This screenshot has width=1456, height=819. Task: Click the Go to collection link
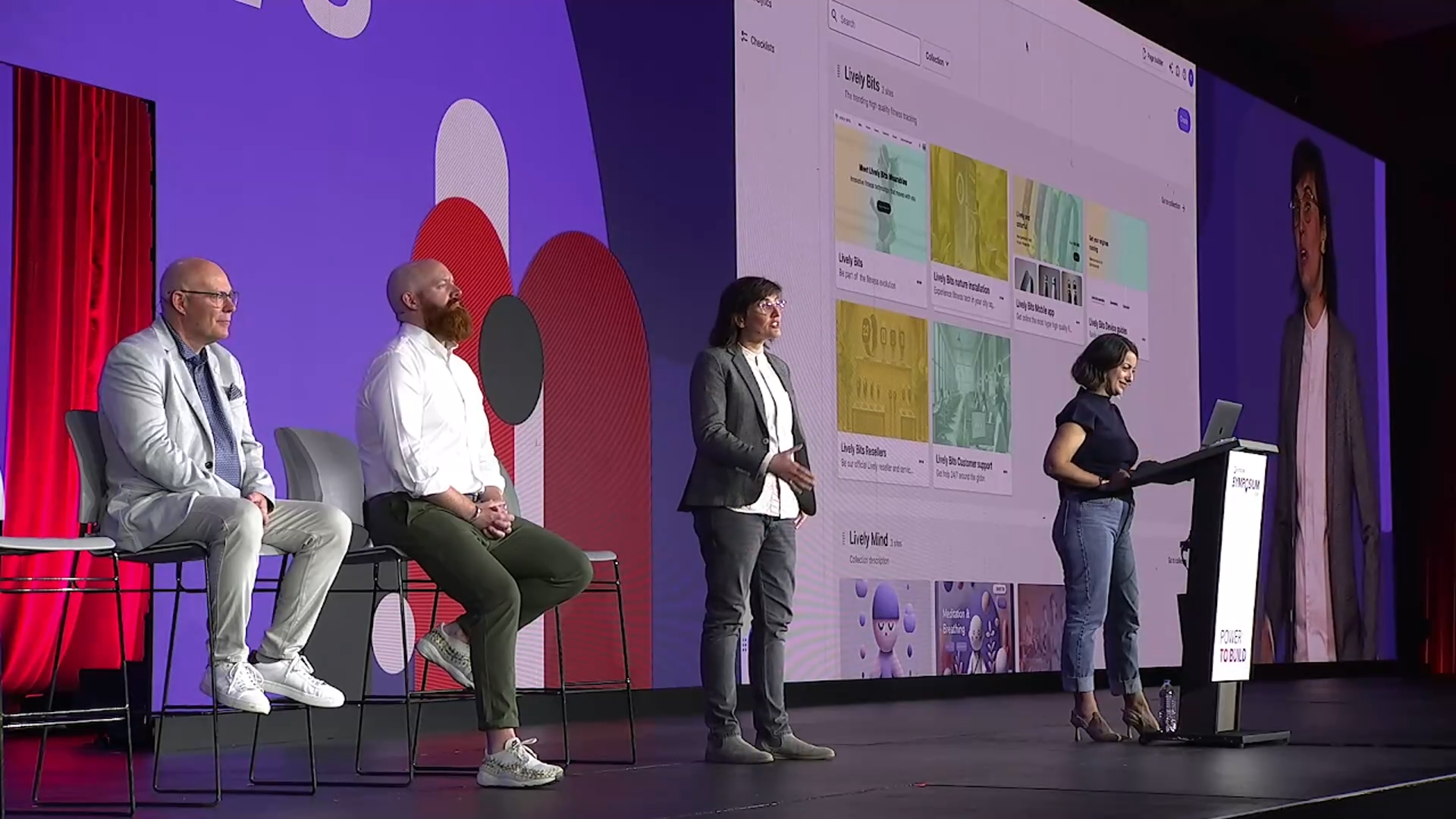tap(1172, 202)
